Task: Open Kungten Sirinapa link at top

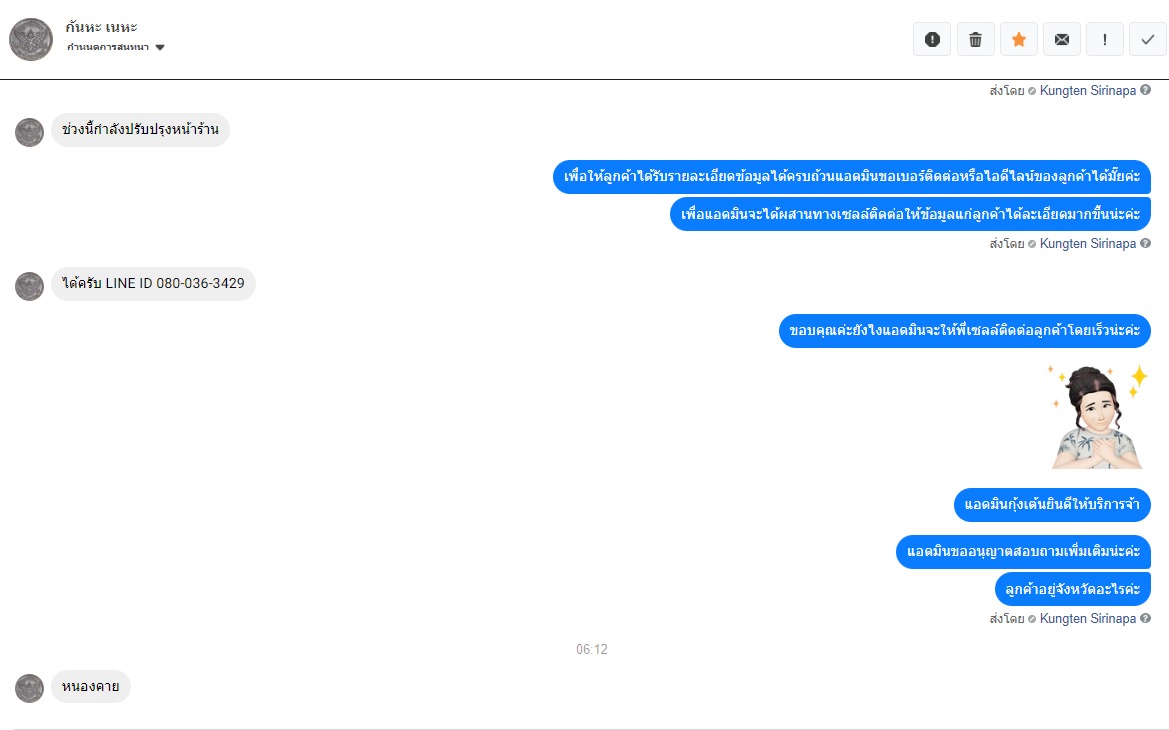Action: pyautogui.click(x=1088, y=90)
